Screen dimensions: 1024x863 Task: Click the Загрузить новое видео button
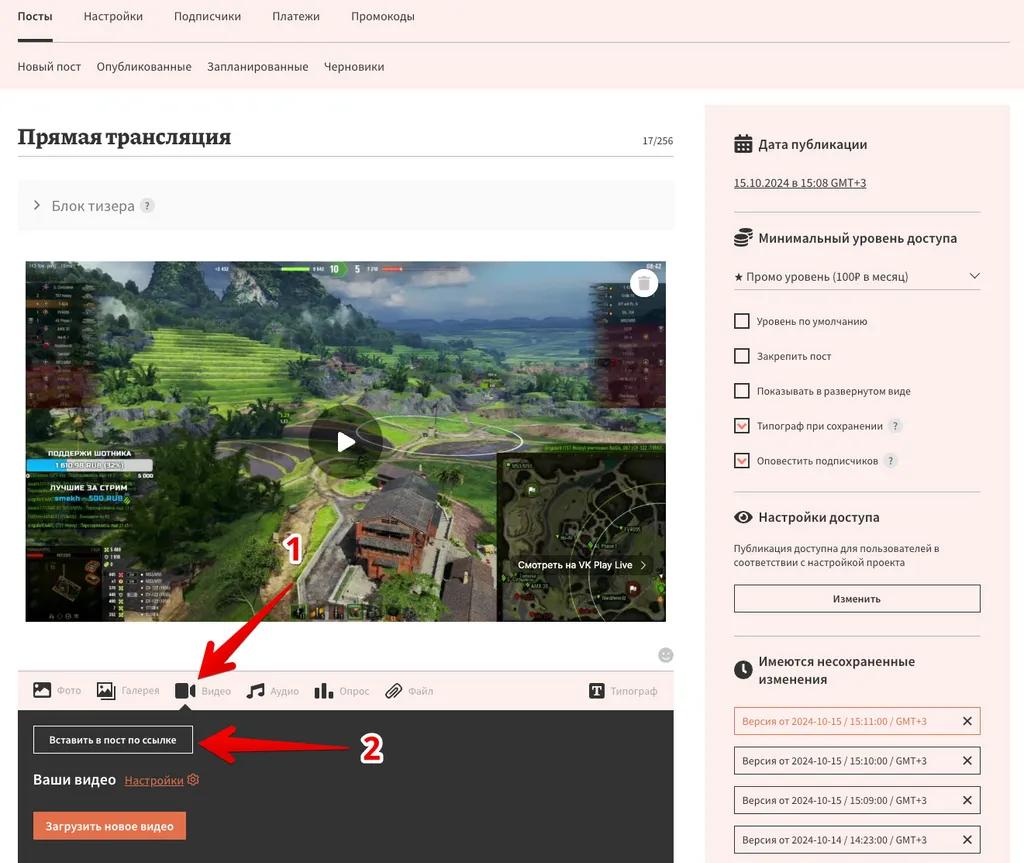point(109,826)
